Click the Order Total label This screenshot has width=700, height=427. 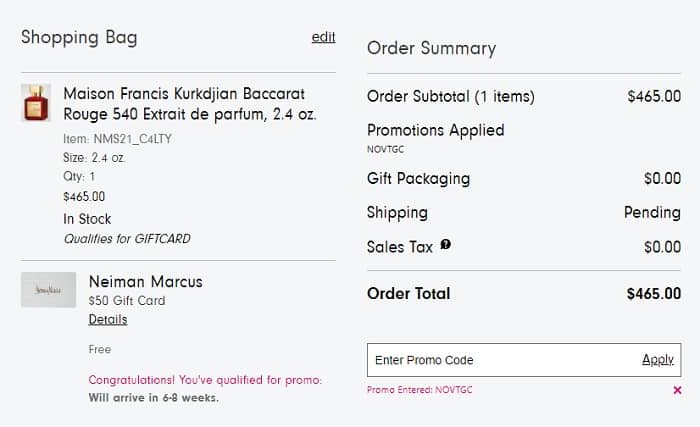click(x=409, y=293)
